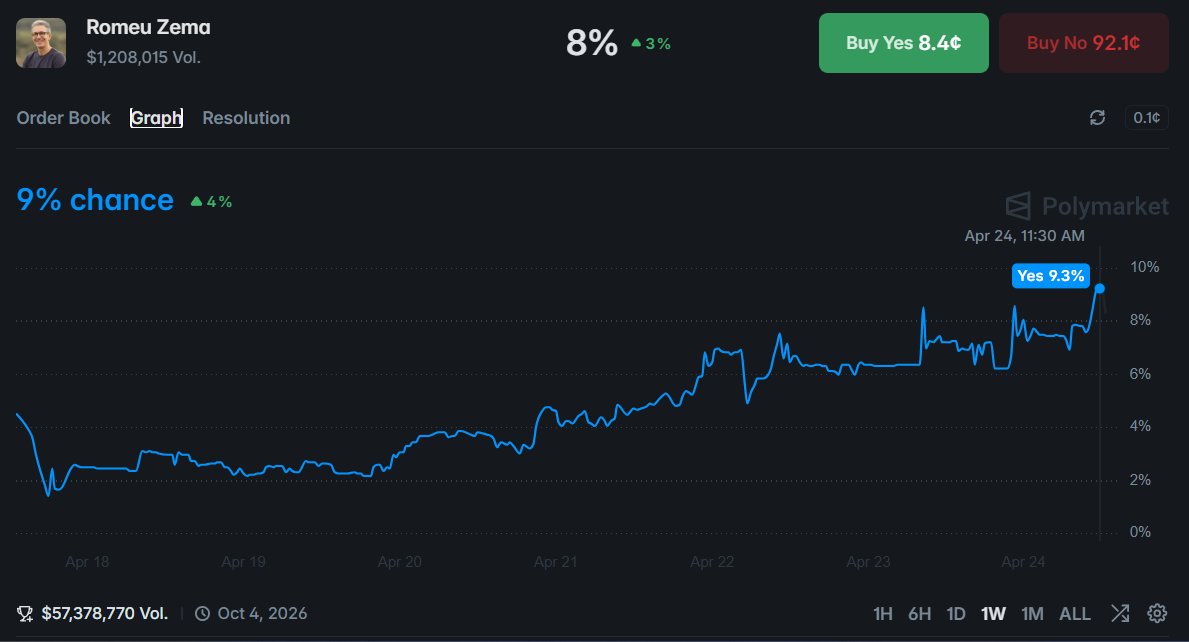
Task: Click the 0.1¢ tick size box
Action: coord(1147,117)
